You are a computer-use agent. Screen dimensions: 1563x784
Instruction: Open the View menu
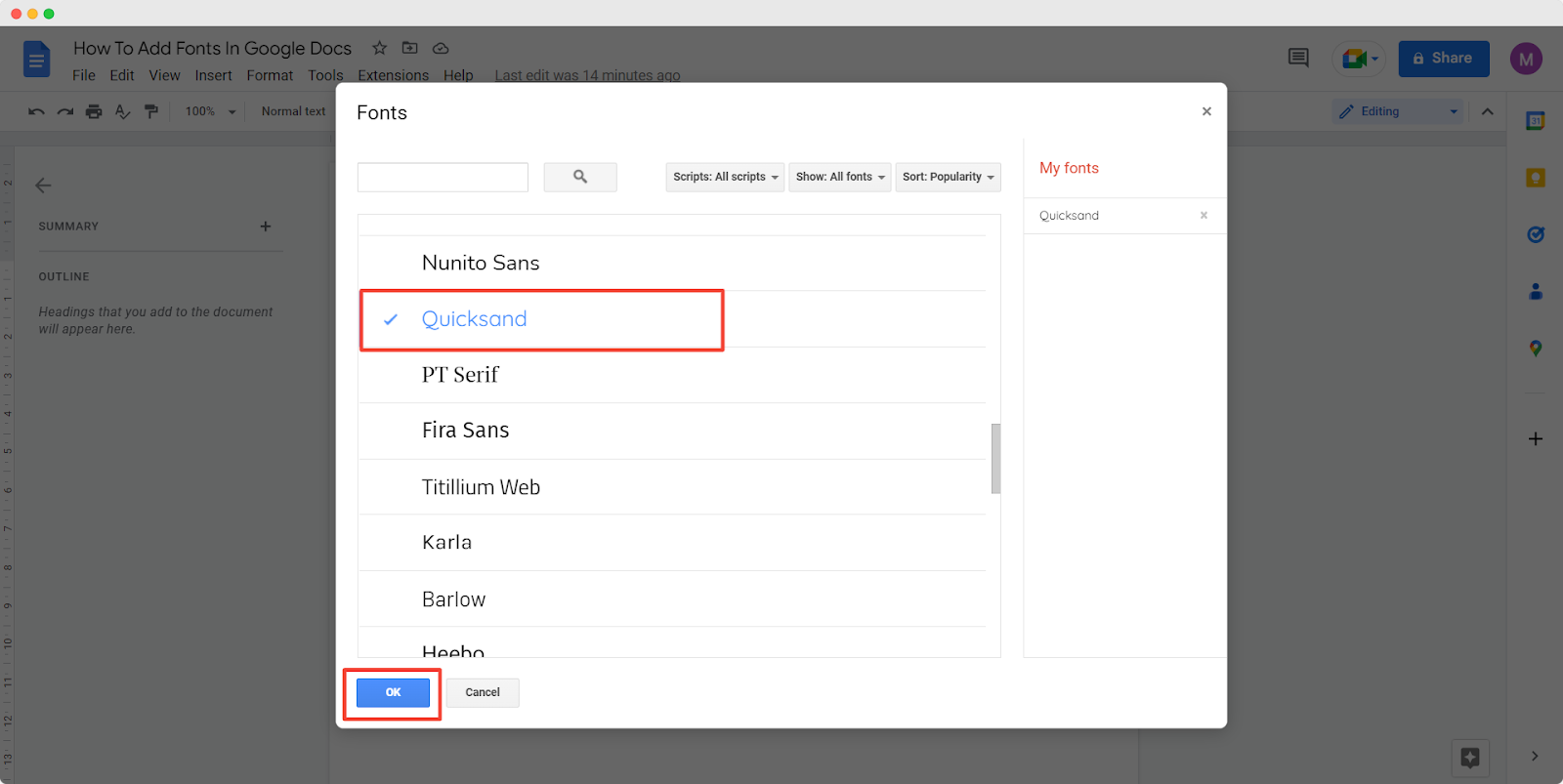[164, 75]
